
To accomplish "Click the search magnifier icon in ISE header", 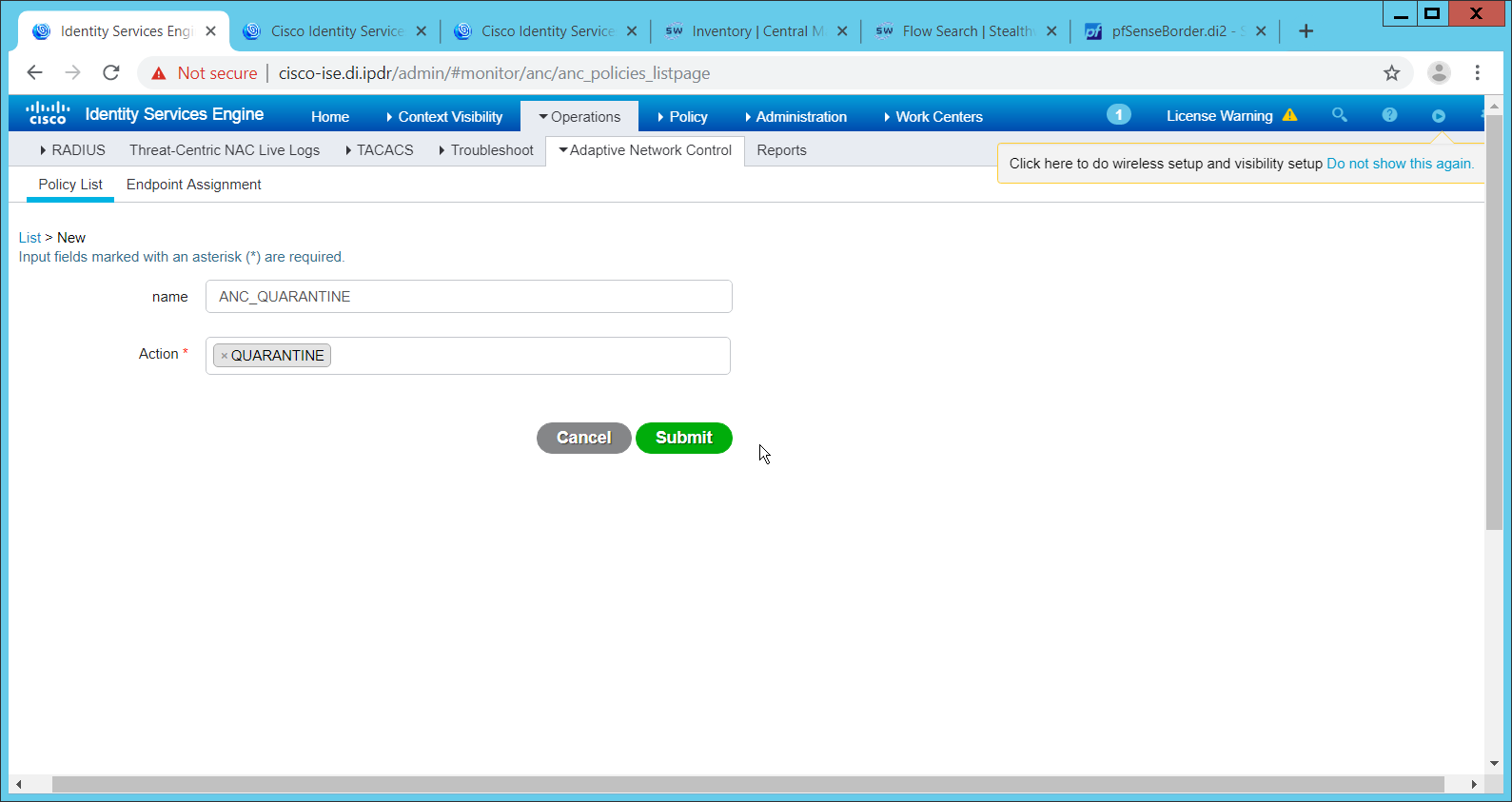I will click(1339, 115).
